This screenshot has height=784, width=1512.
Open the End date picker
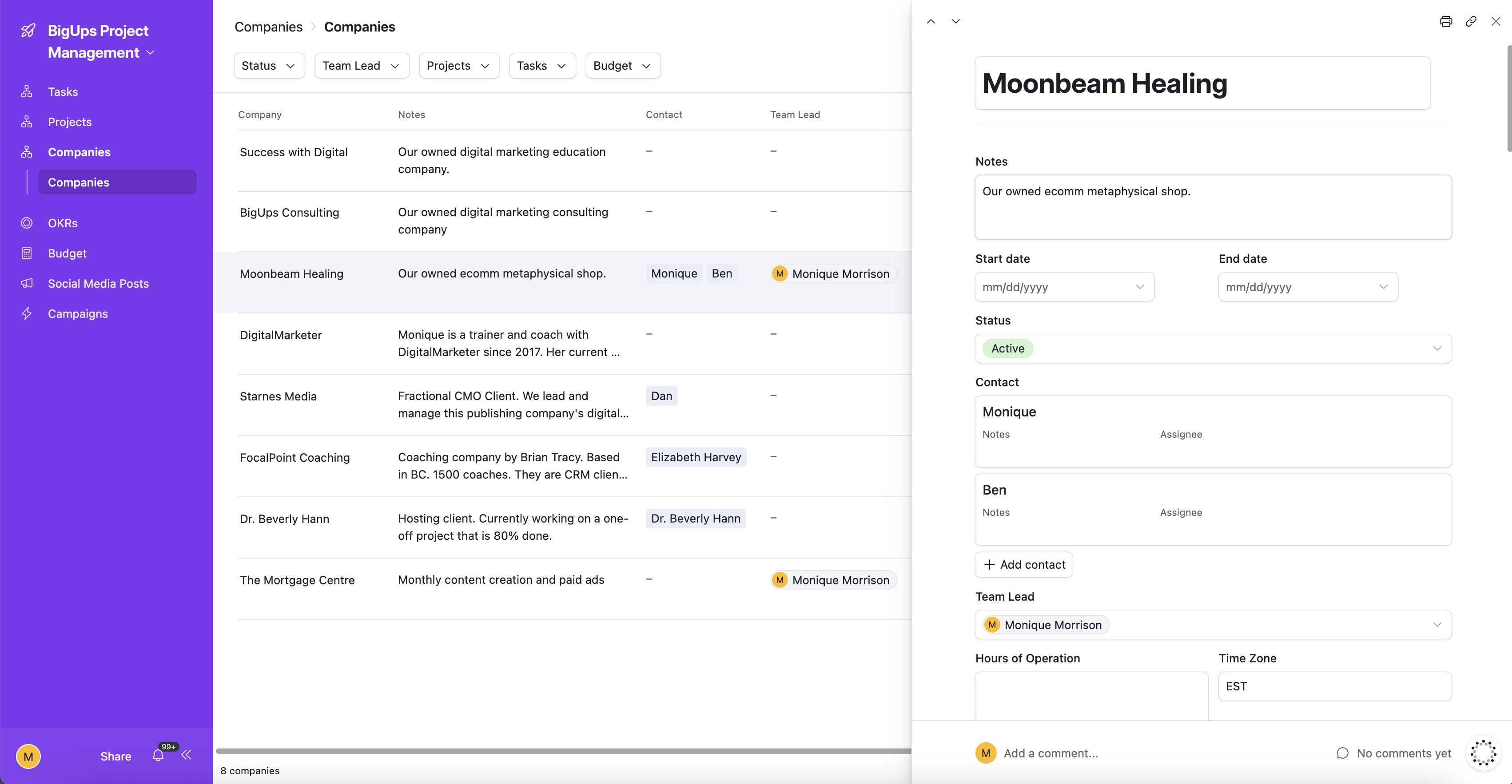[1308, 286]
